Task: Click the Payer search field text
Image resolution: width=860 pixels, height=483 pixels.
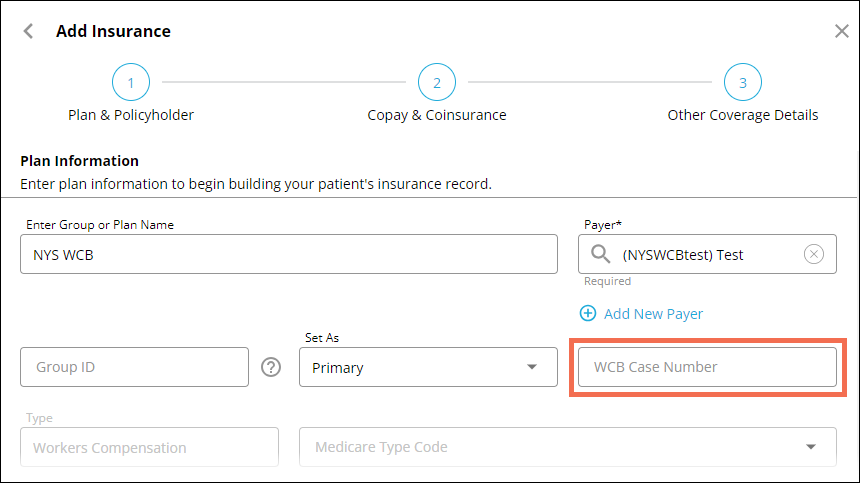Action: pyautogui.click(x=700, y=255)
